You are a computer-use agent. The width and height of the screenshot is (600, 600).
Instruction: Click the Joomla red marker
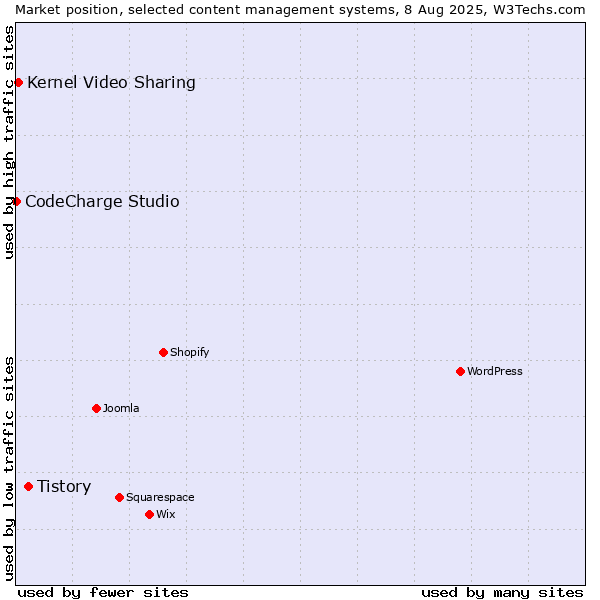pos(96,409)
